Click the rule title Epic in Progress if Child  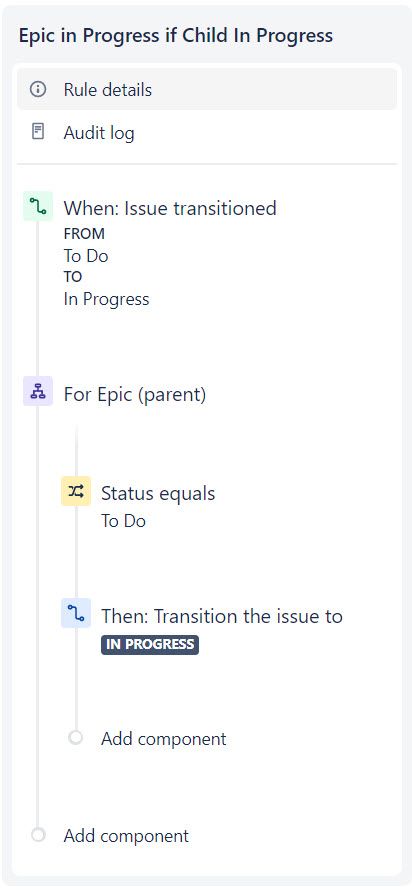176,36
